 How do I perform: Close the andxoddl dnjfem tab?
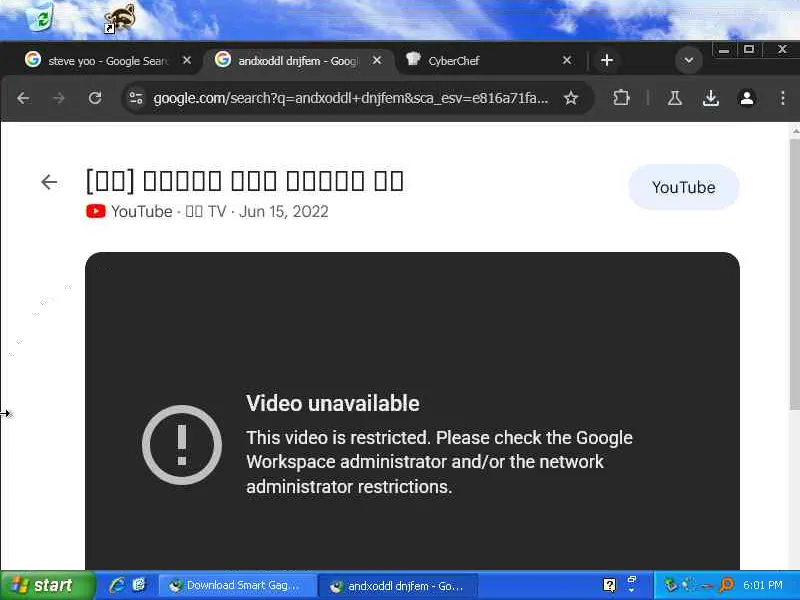tap(377, 60)
